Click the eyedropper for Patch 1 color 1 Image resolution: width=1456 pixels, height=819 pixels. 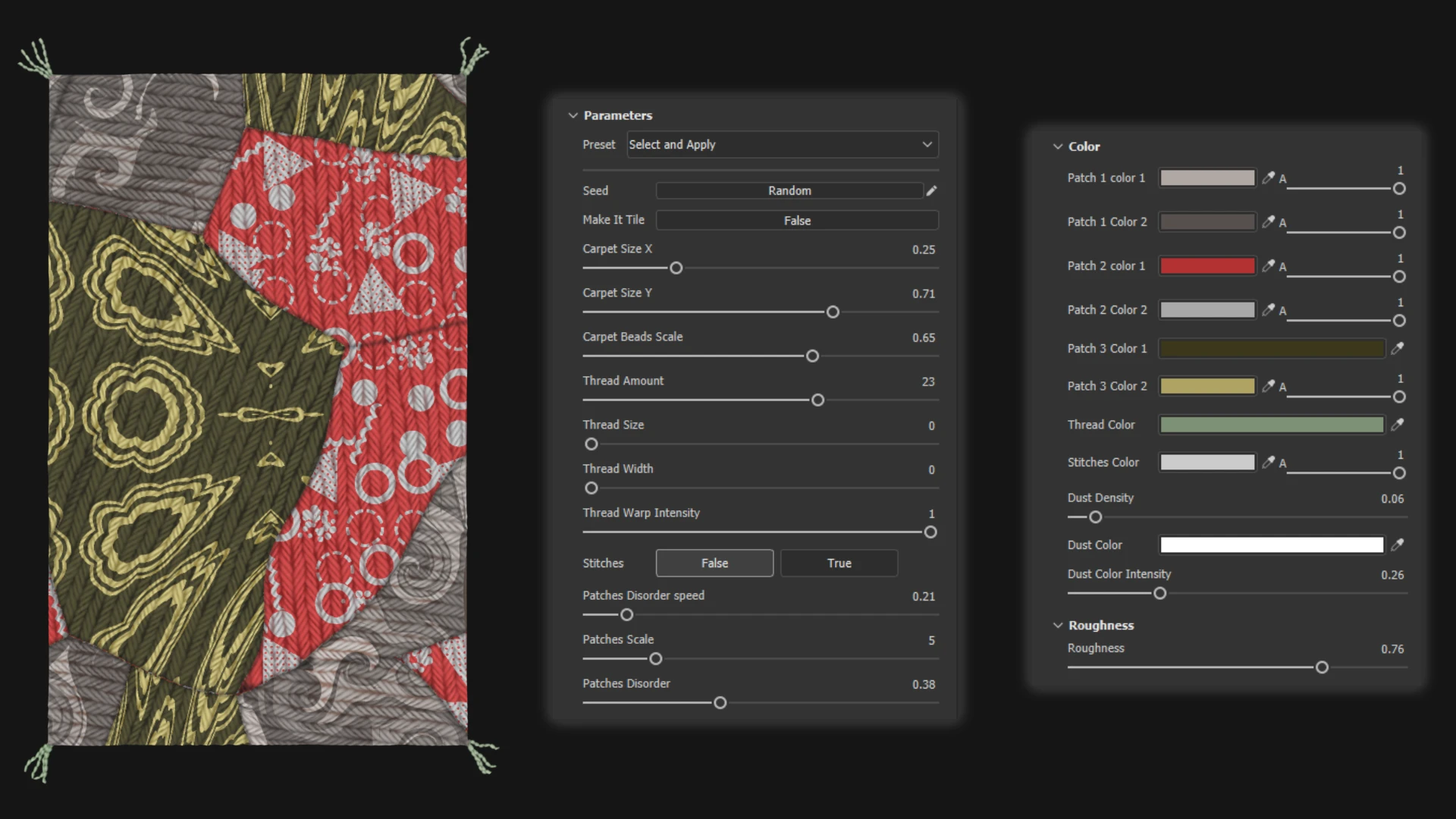point(1268,177)
